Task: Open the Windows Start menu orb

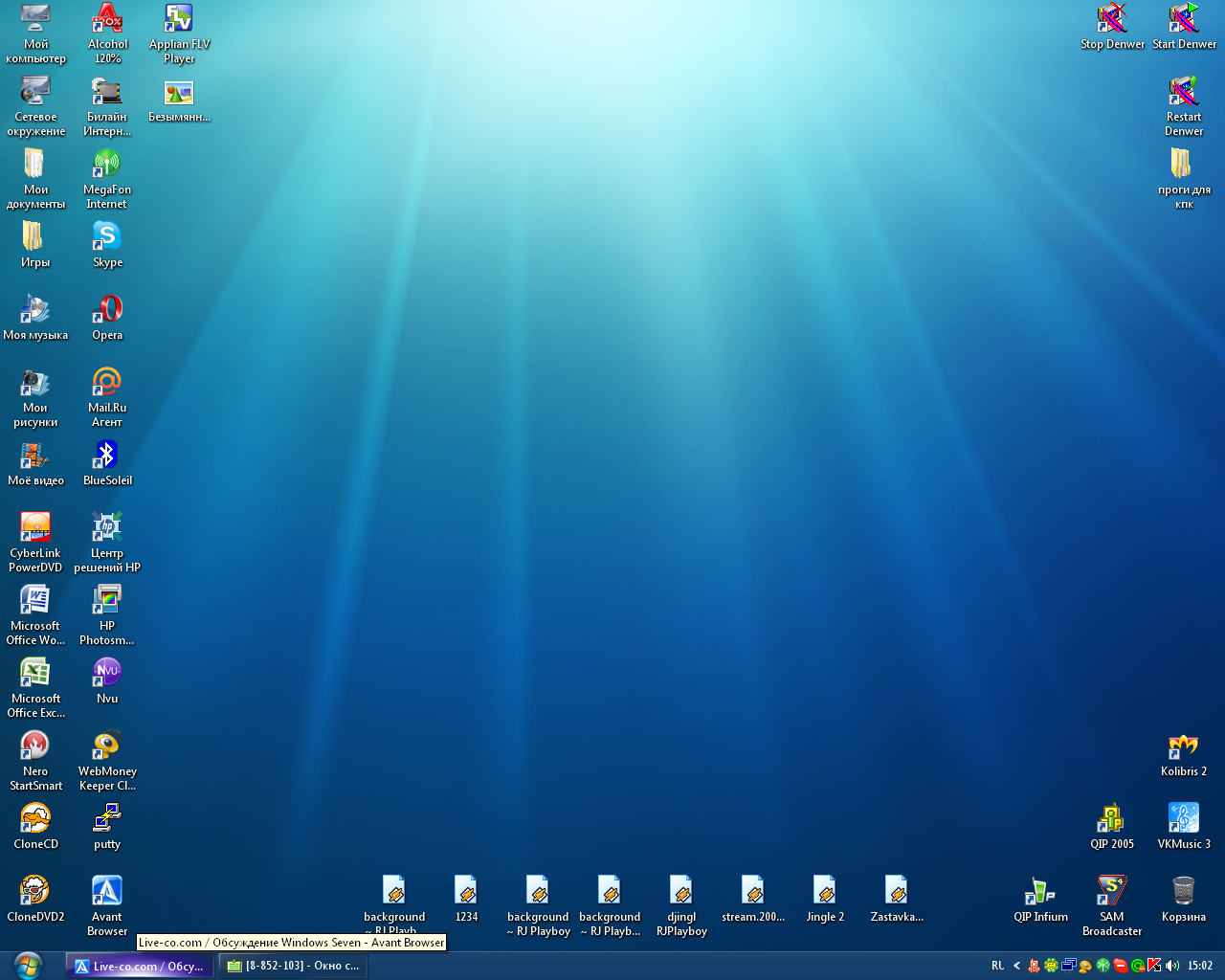Action: pos(28,965)
